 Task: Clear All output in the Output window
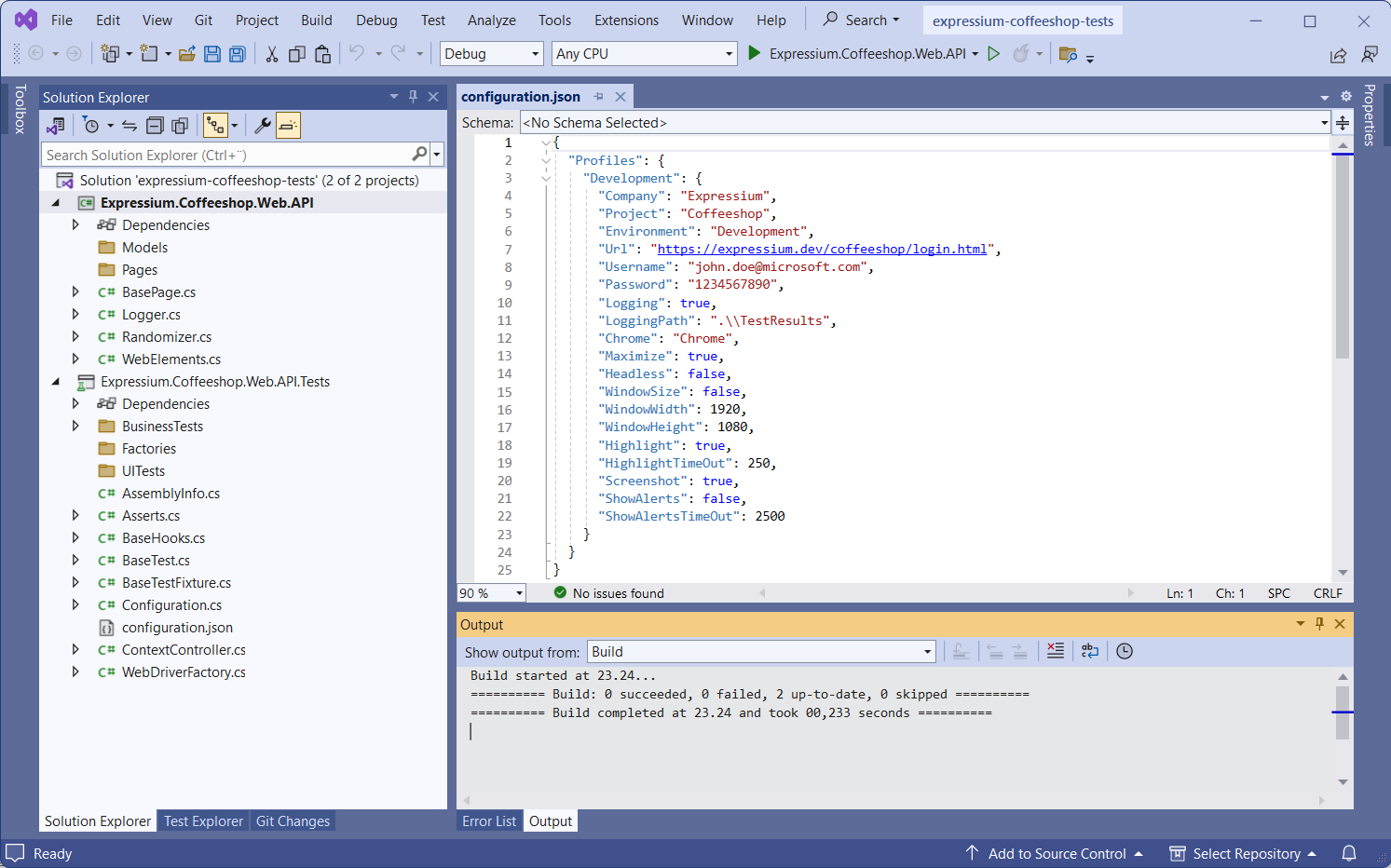coord(1055,651)
